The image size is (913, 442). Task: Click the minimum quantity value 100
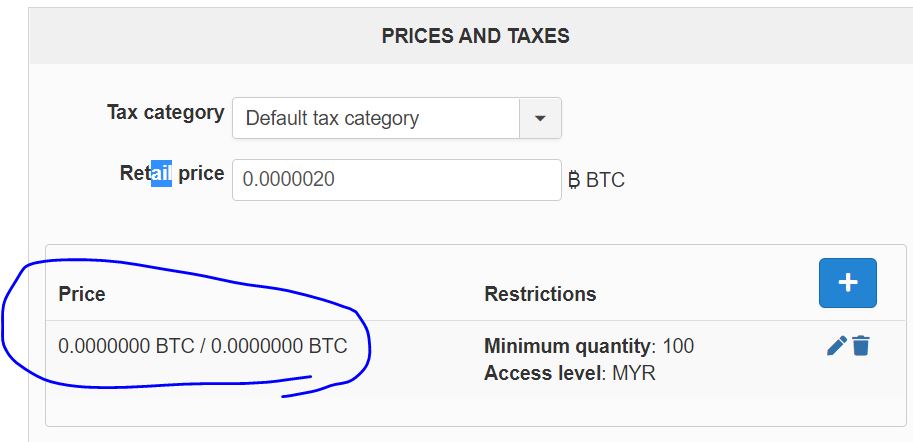tap(678, 347)
